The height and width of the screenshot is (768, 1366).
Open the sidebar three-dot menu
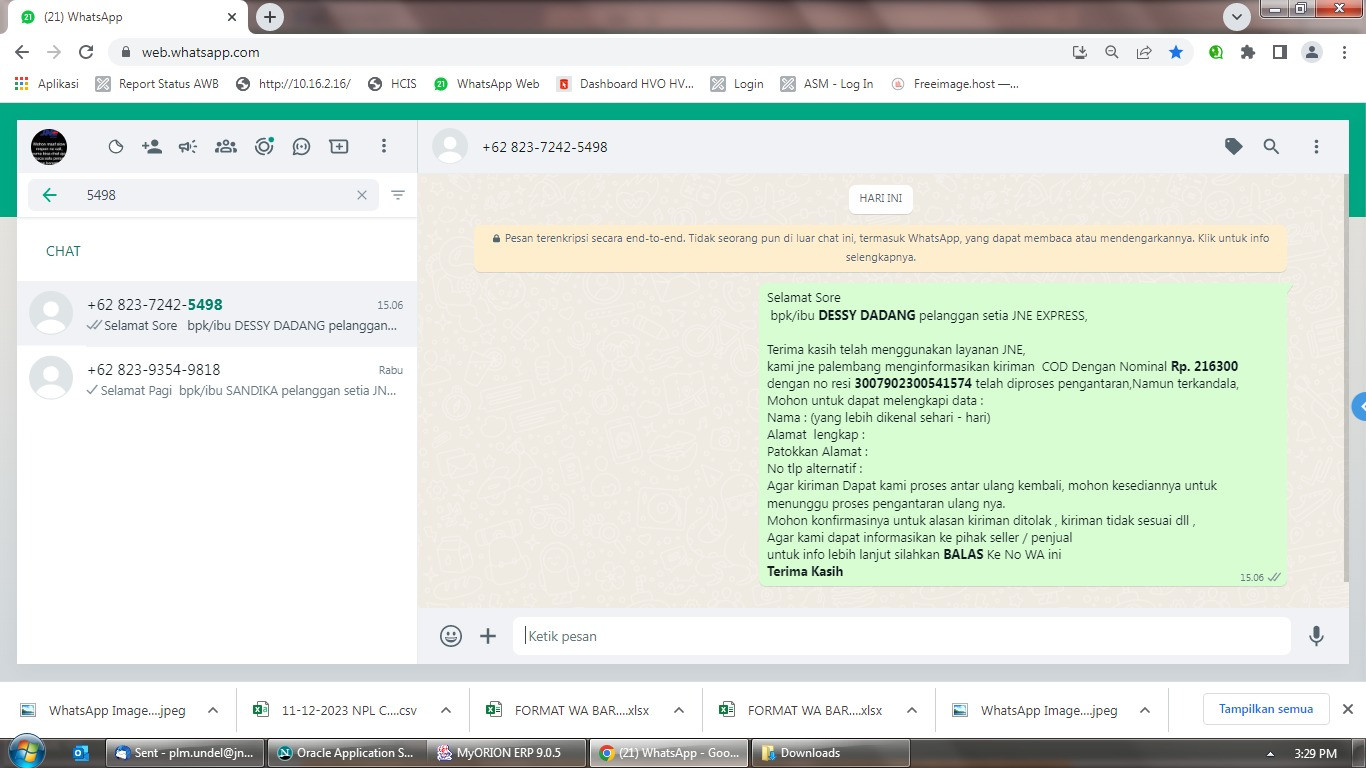point(383,147)
